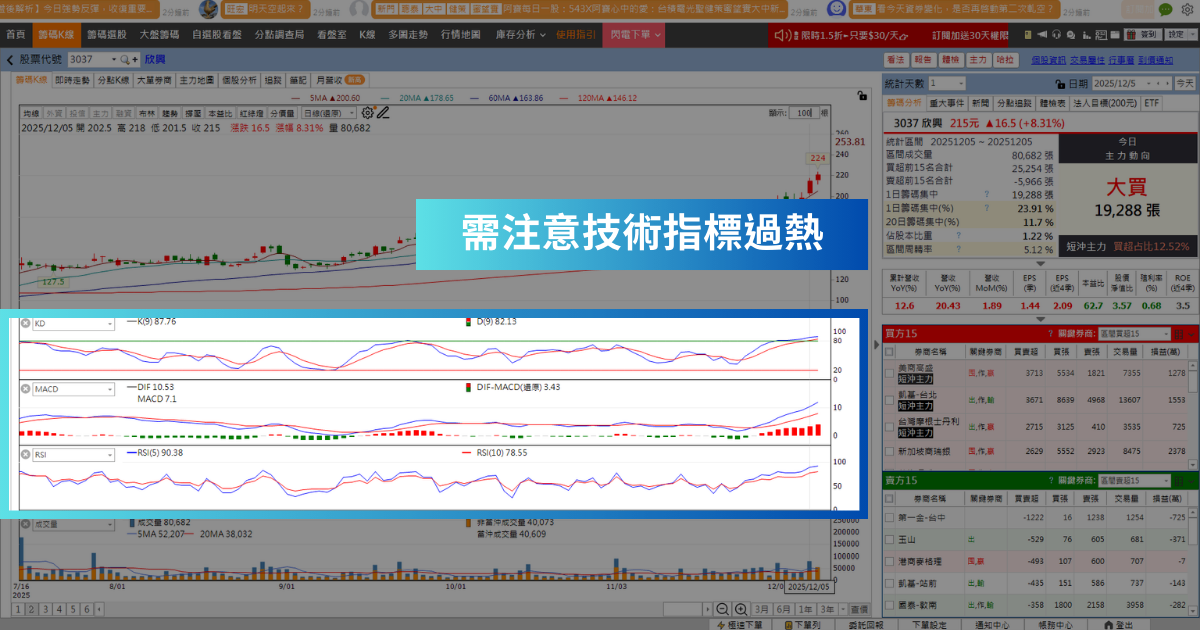Select the pencil drawing tool on the chart
This screenshot has height=630, width=1200.
(x=384, y=112)
